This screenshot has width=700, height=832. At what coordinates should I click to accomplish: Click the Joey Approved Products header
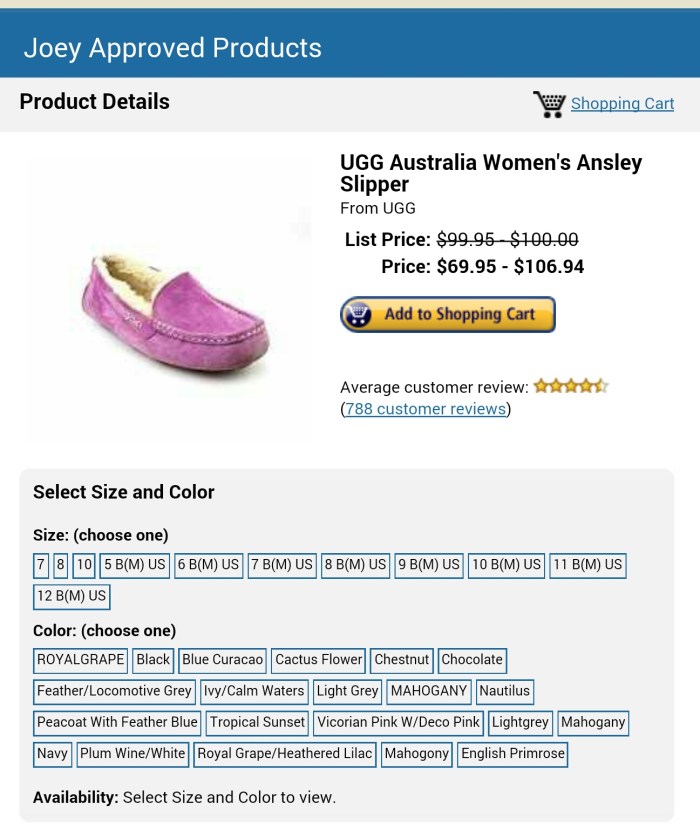point(172,48)
